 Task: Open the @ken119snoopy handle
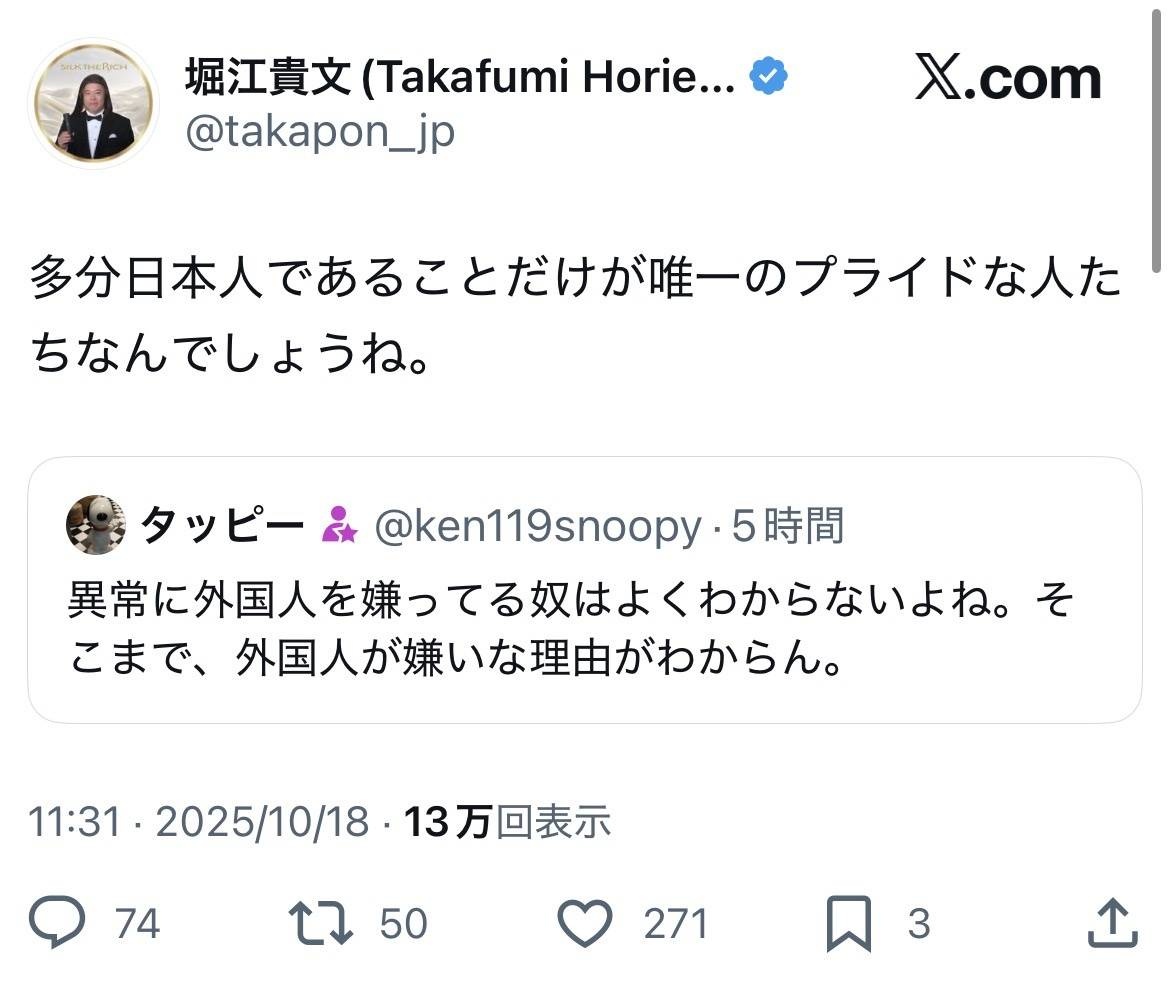pyautogui.click(x=537, y=525)
